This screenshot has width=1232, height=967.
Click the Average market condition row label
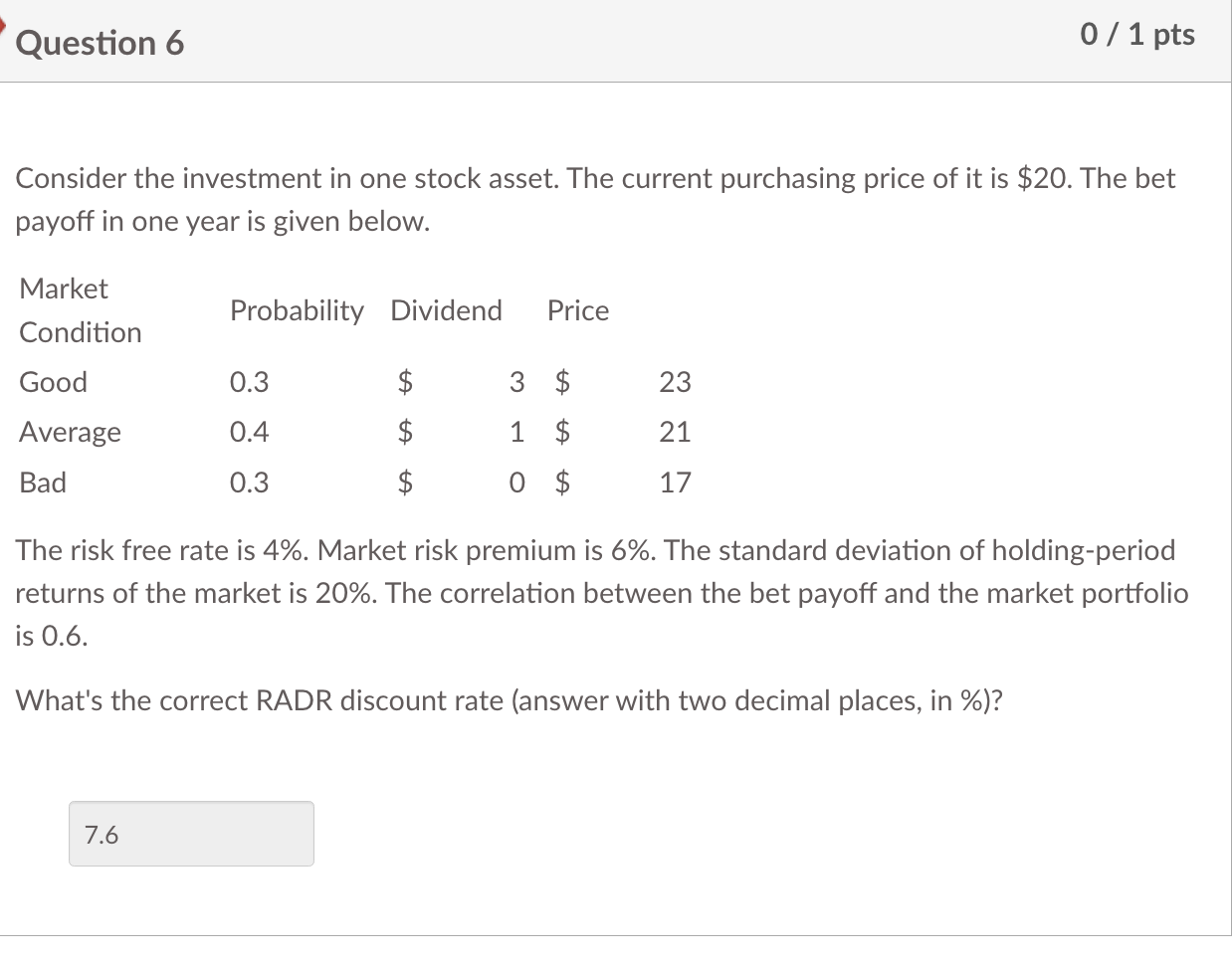tap(71, 432)
